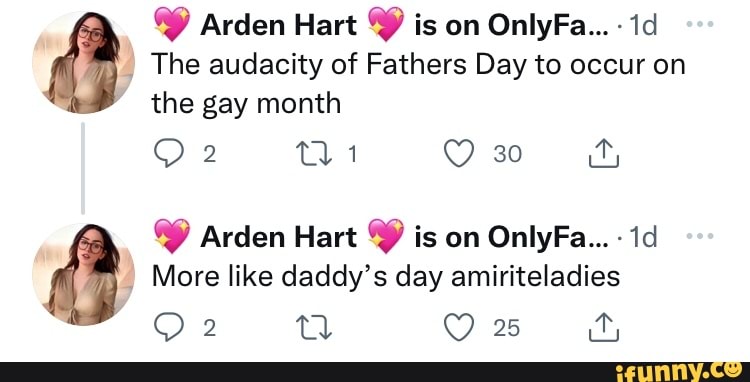Share the Fathers Day tweet
750x382 pixels.
point(604,154)
